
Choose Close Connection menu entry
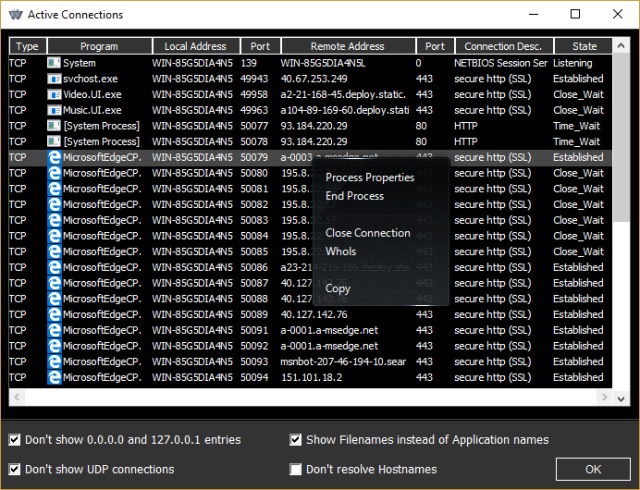[367, 233]
